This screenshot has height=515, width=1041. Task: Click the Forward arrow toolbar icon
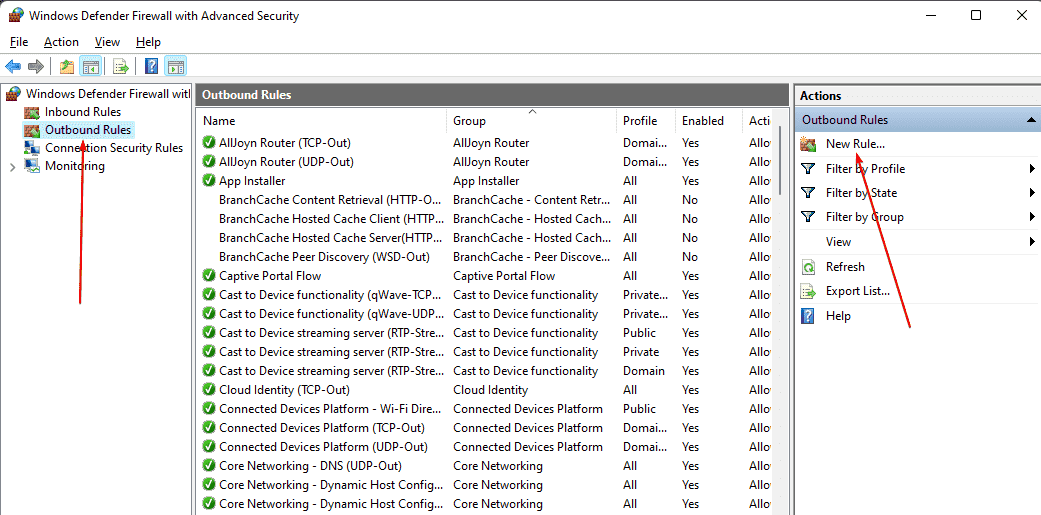(x=36, y=66)
